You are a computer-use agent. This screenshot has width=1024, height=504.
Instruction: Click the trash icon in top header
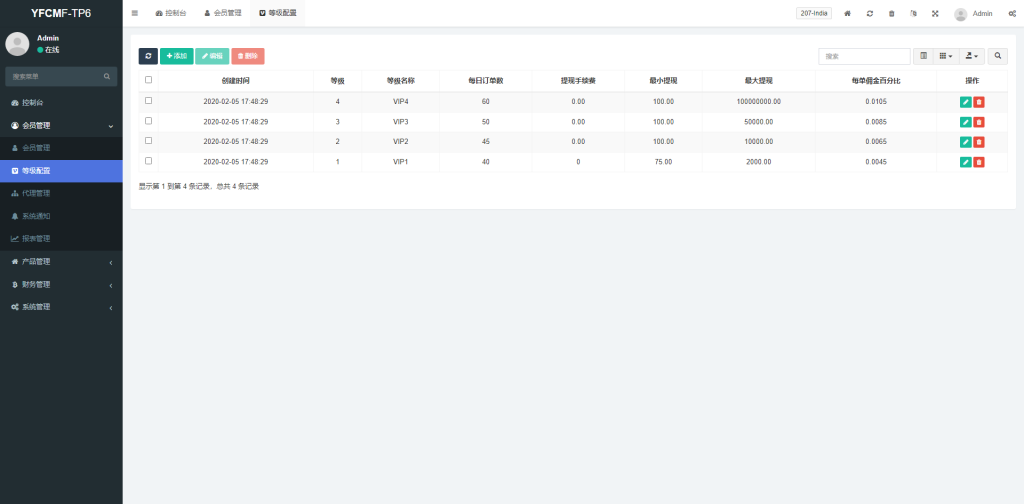pyautogui.click(x=891, y=14)
